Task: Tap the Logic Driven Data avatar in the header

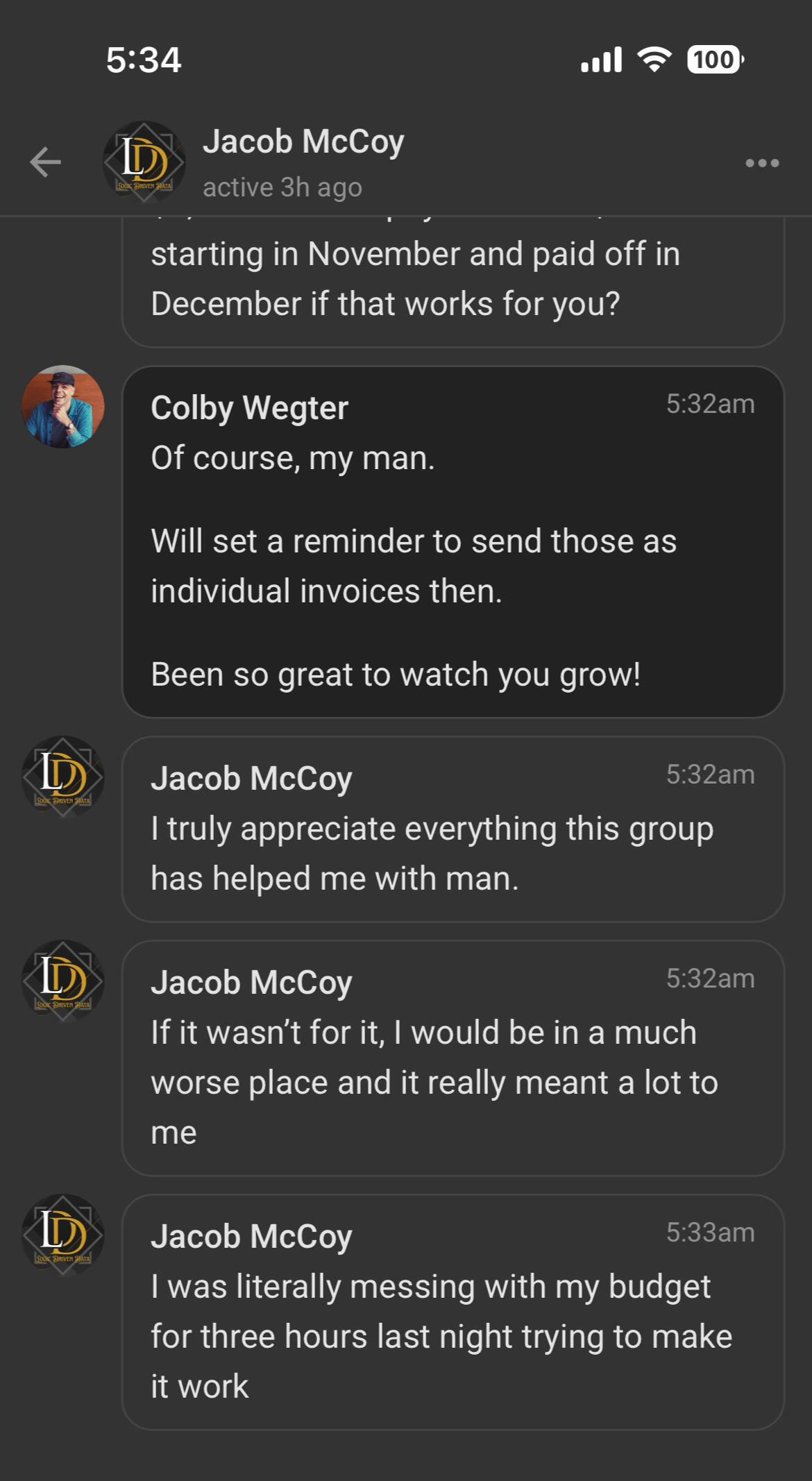Action: tap(144, 162)
